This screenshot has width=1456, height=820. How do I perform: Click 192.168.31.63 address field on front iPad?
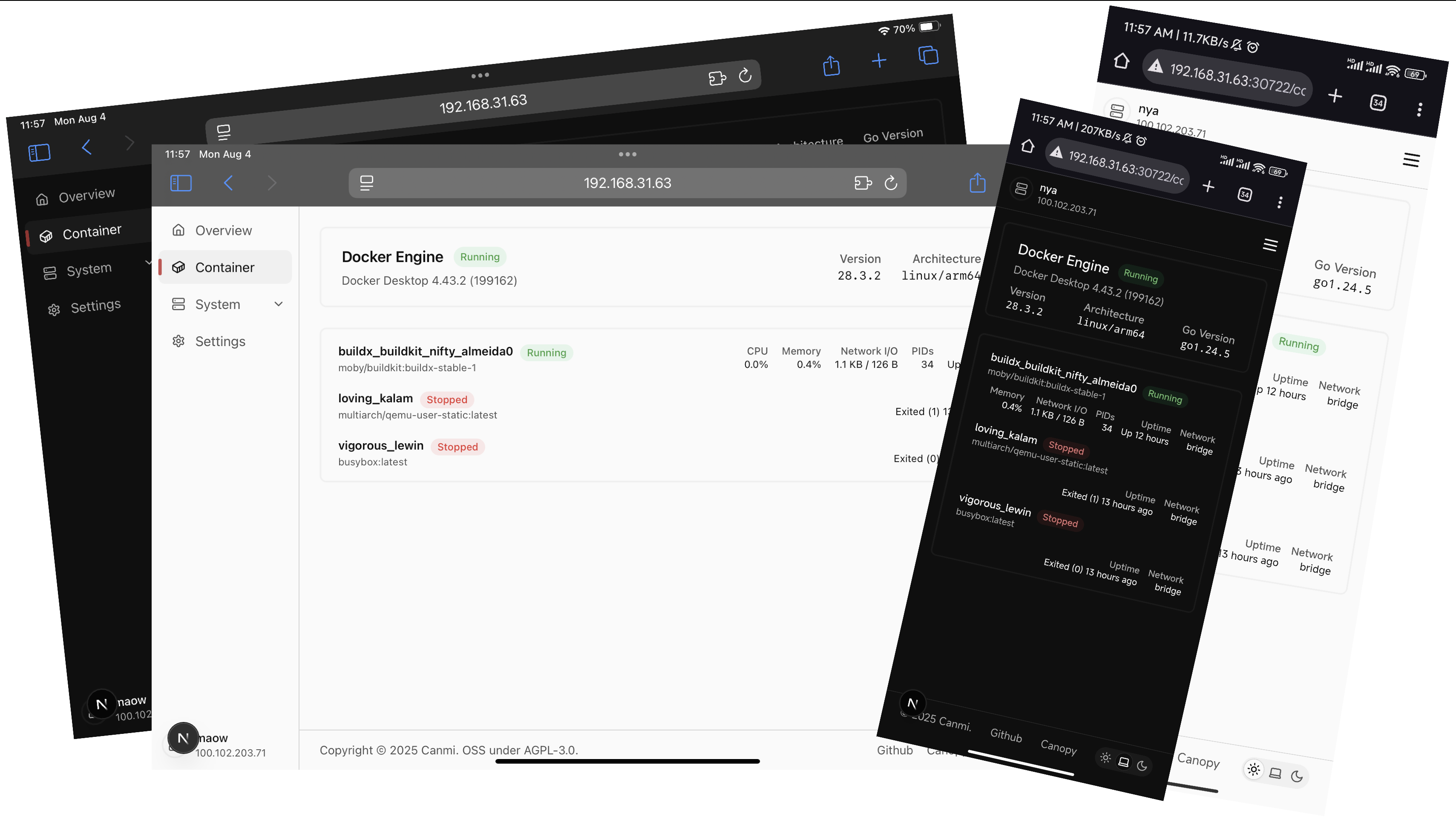pos(627,183)
